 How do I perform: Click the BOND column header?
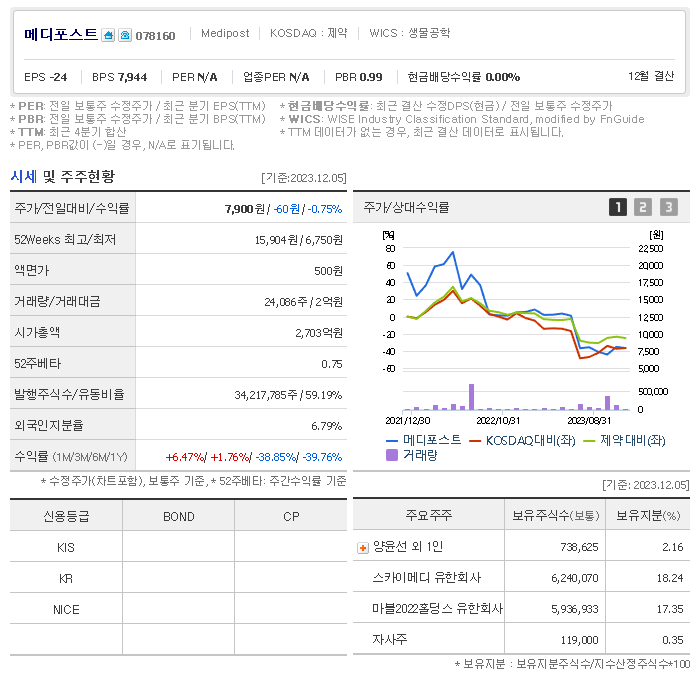178,516
